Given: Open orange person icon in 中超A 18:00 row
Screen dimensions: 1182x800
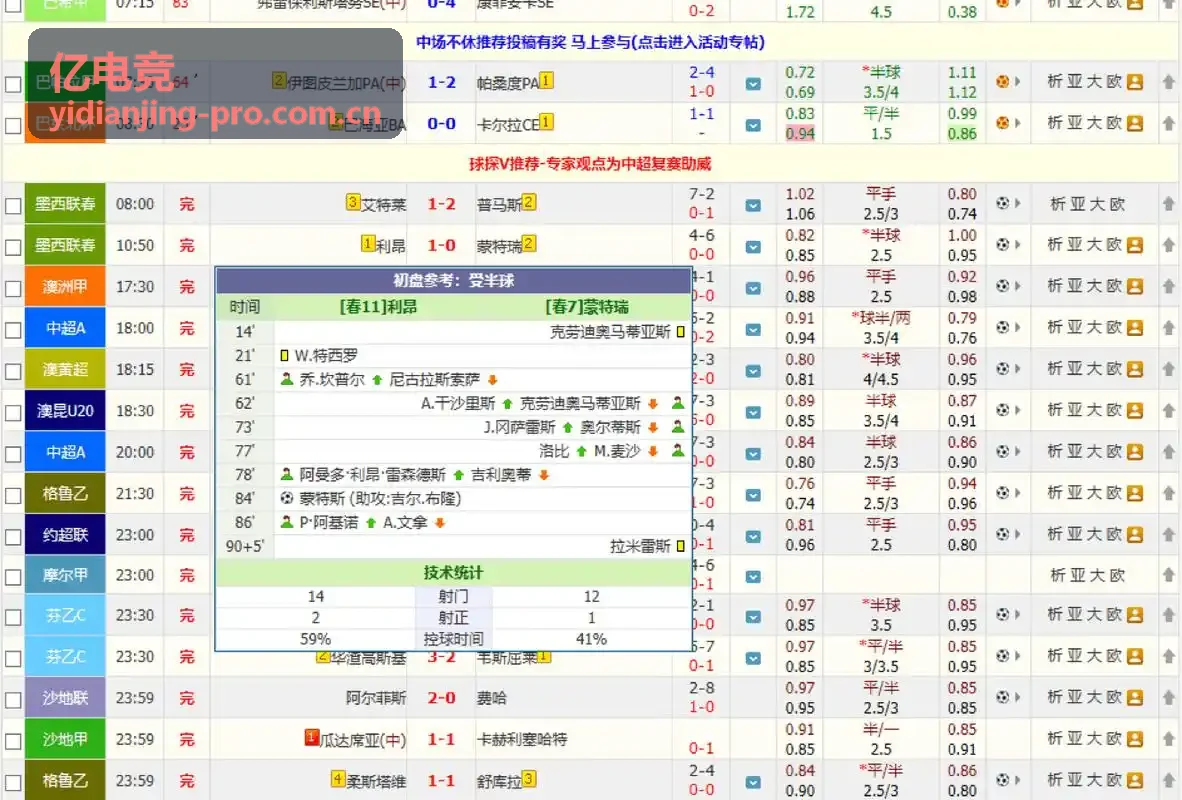Looking at the screenshot, I should point(1135,328).
